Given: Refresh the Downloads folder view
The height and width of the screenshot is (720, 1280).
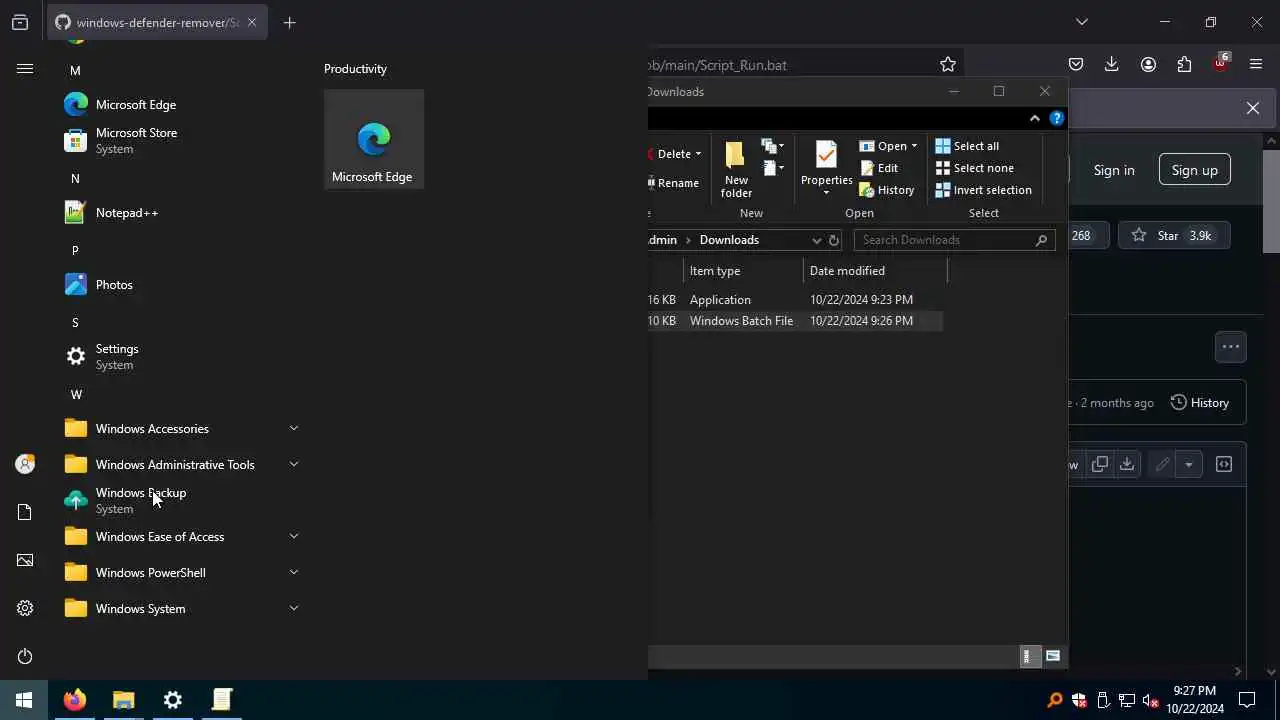Looking at the screenshot, I should [x=834, y=240].
